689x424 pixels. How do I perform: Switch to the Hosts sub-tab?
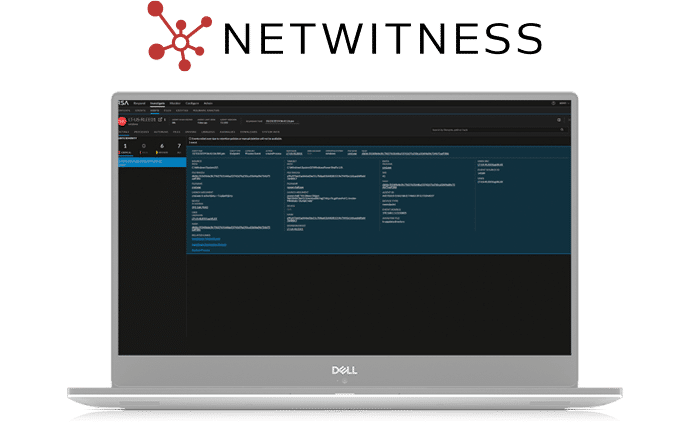155,111
